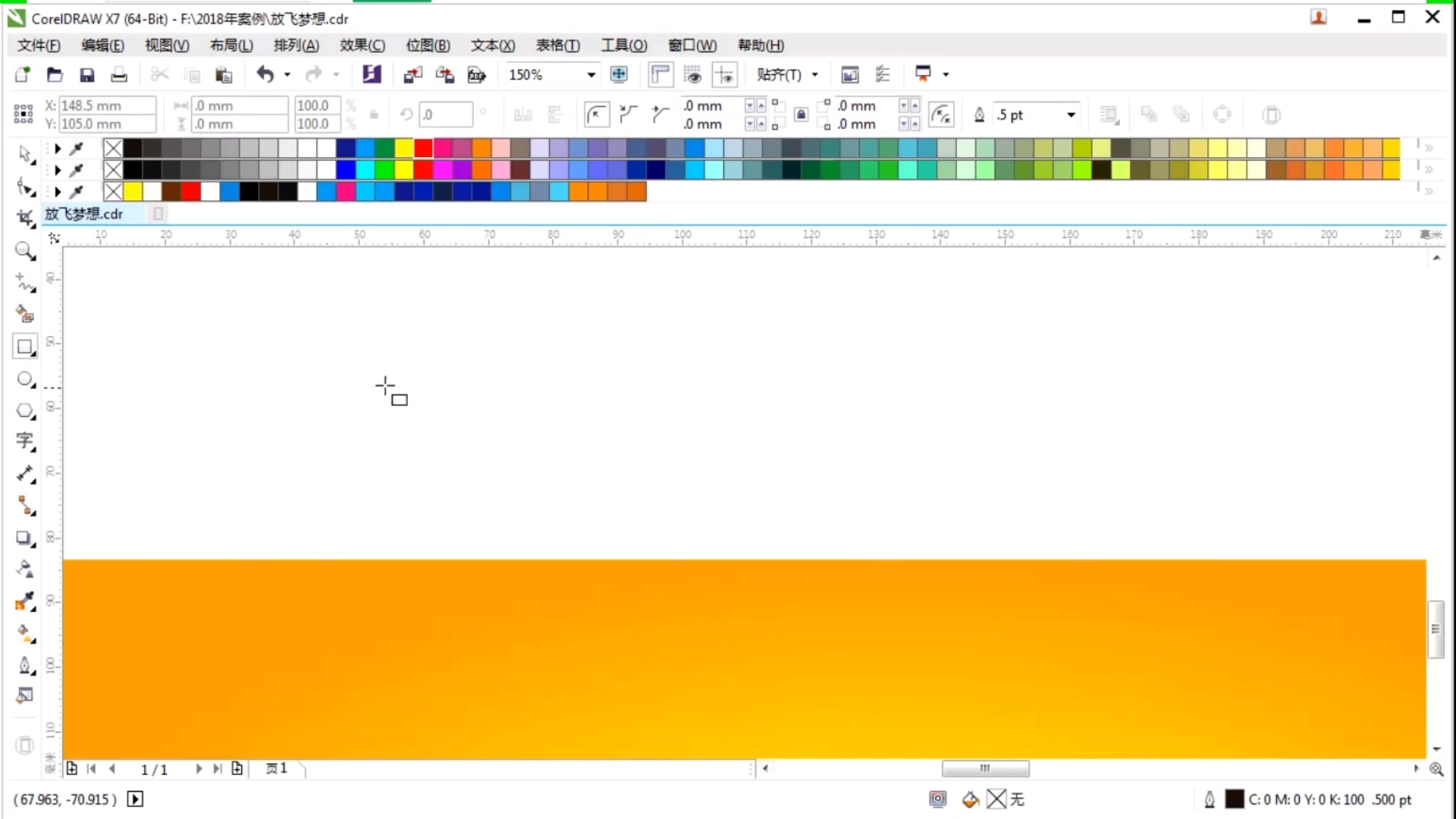Open the 效果(C) menu

[x=362, y=45]
